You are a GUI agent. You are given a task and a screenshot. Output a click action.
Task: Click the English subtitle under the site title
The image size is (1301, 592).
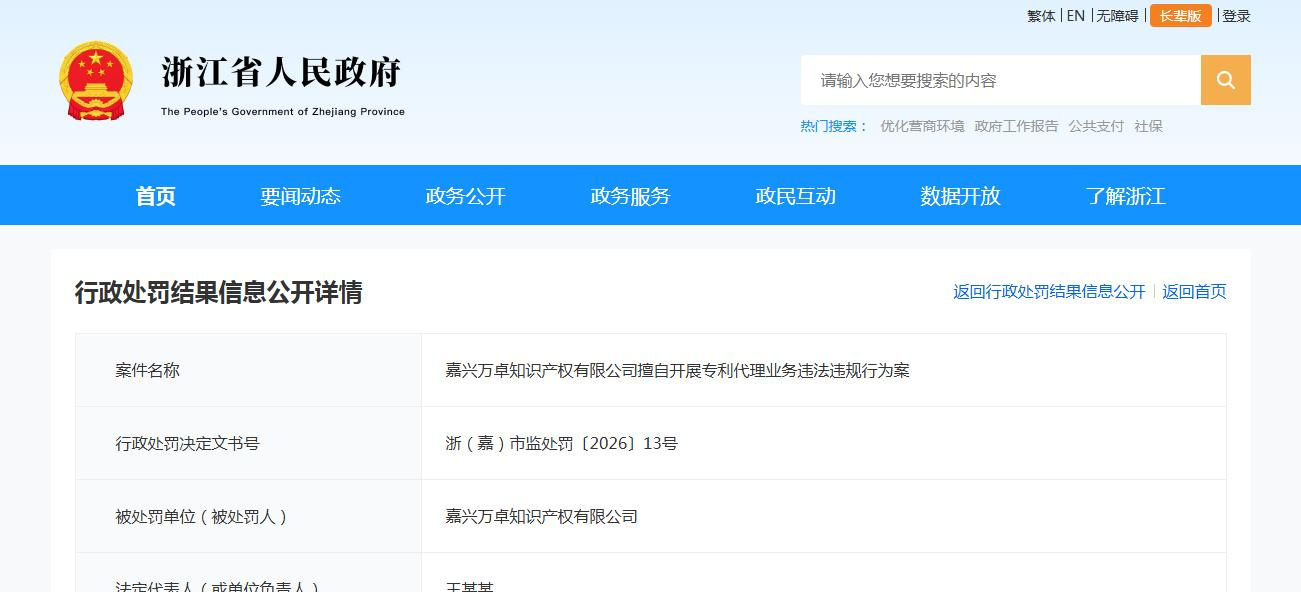283,112
